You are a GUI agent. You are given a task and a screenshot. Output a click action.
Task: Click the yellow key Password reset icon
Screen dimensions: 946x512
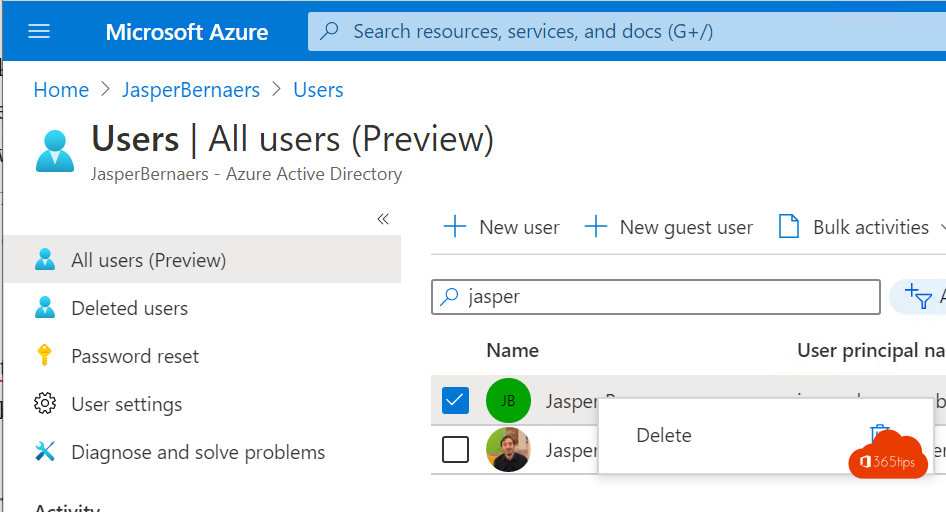pos(45,355)
